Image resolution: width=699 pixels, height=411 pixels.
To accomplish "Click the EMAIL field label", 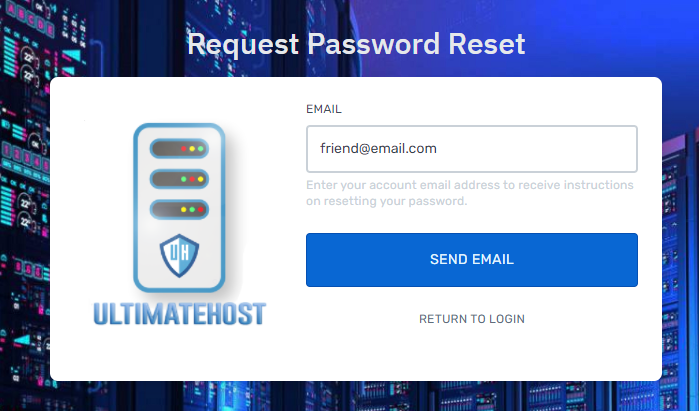I will [x=324, y=109].
